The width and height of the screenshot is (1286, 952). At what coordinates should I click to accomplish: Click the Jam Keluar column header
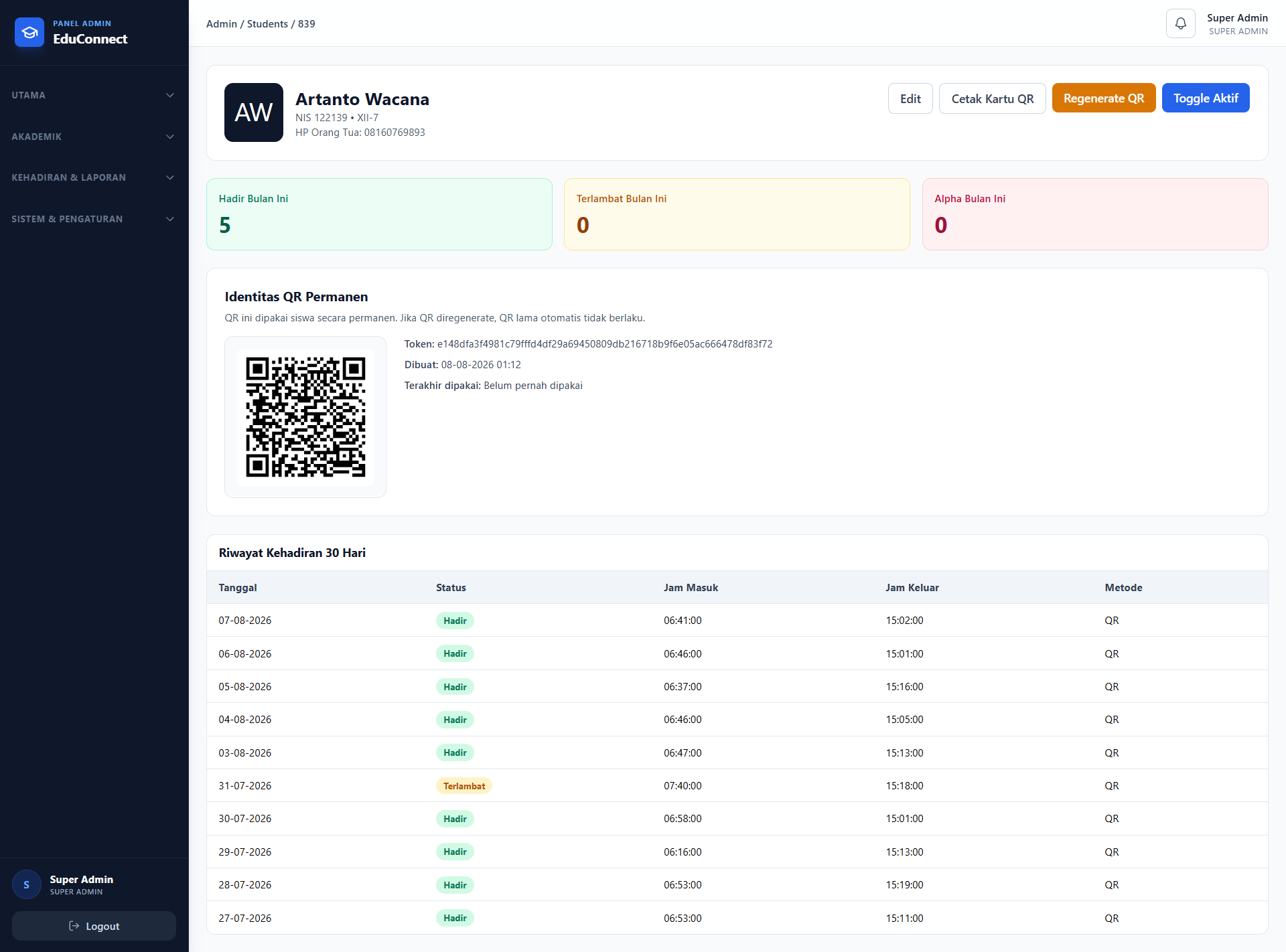click(x=912, y=587)
